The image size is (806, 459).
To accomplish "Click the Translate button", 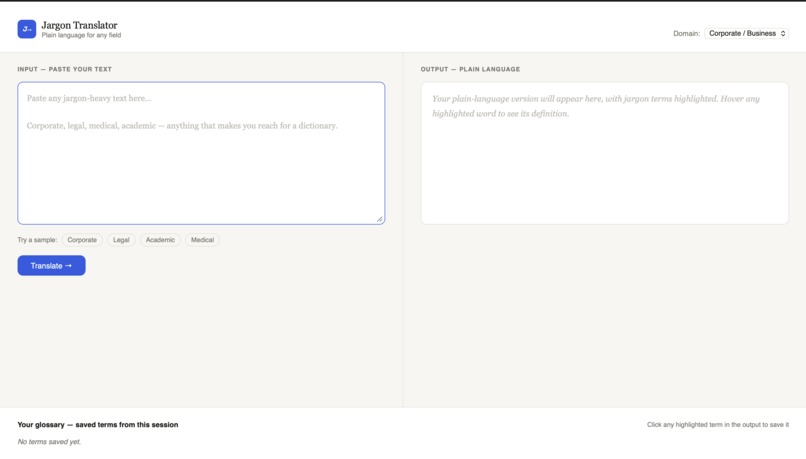I will [51, 266].
